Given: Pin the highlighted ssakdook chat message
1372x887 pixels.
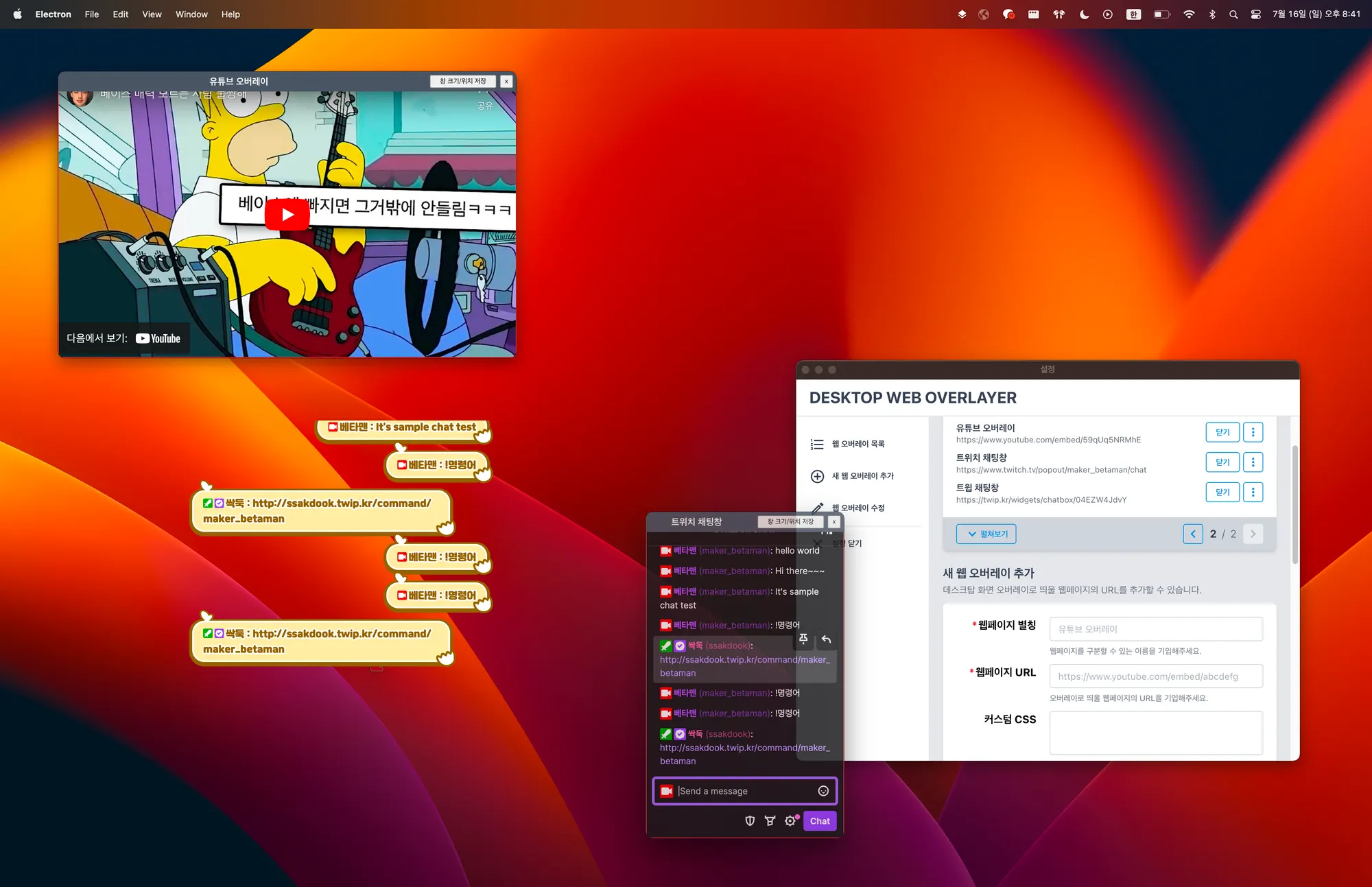Looking at the screenshot, I should click(x=803, y=639).
